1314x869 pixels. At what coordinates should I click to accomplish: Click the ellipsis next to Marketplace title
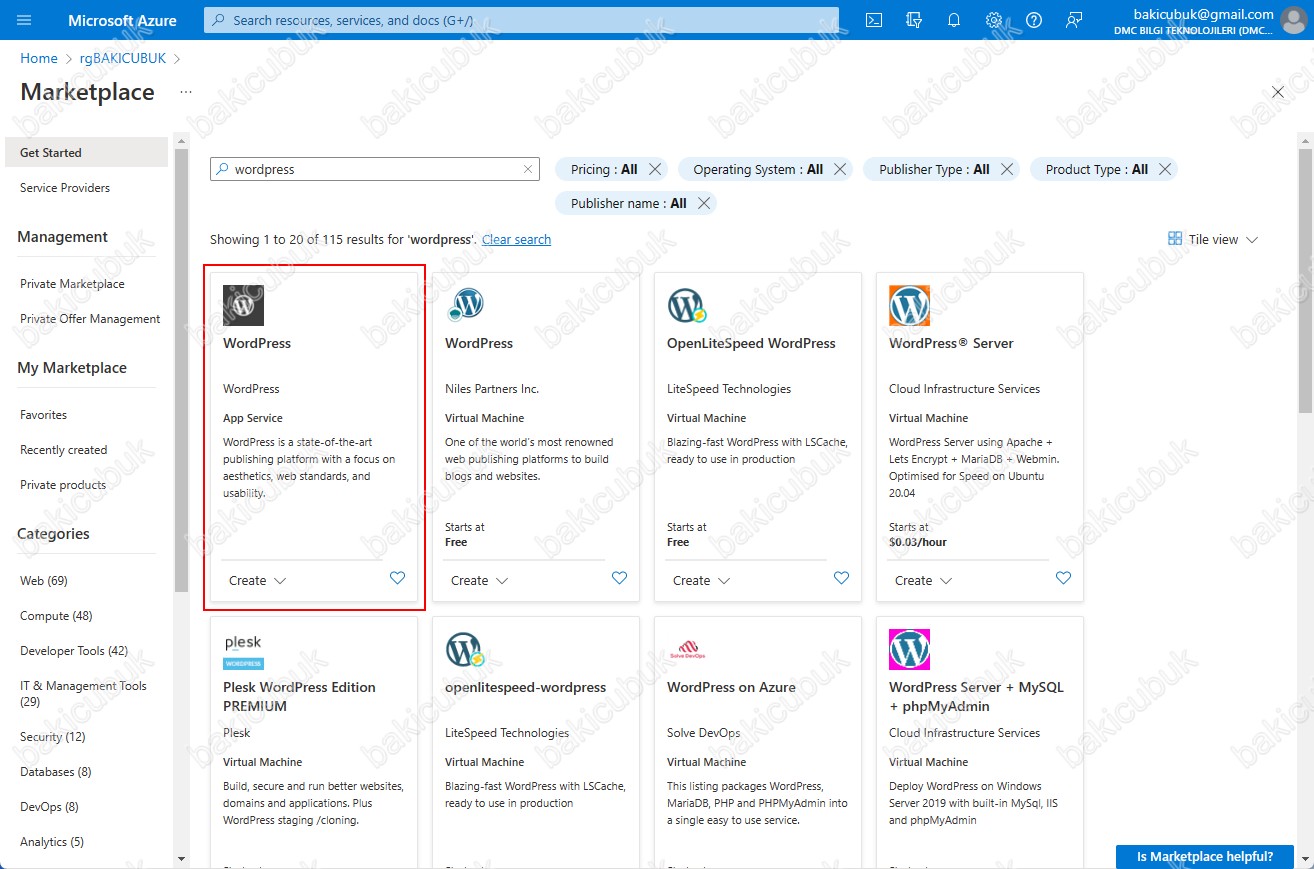186,92
